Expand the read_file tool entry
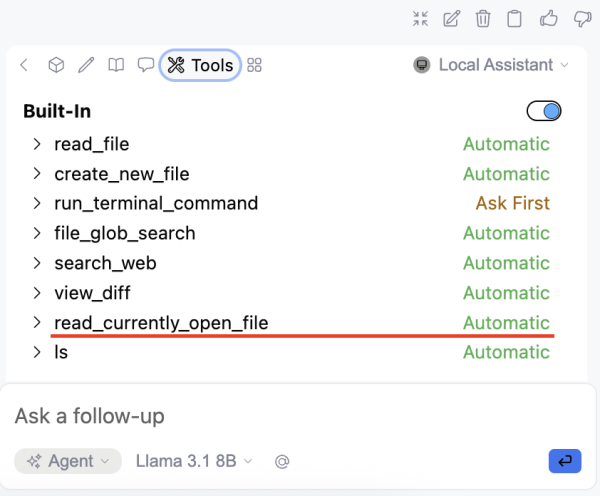Viewport: 600px width, 496px height. [37, 144]
